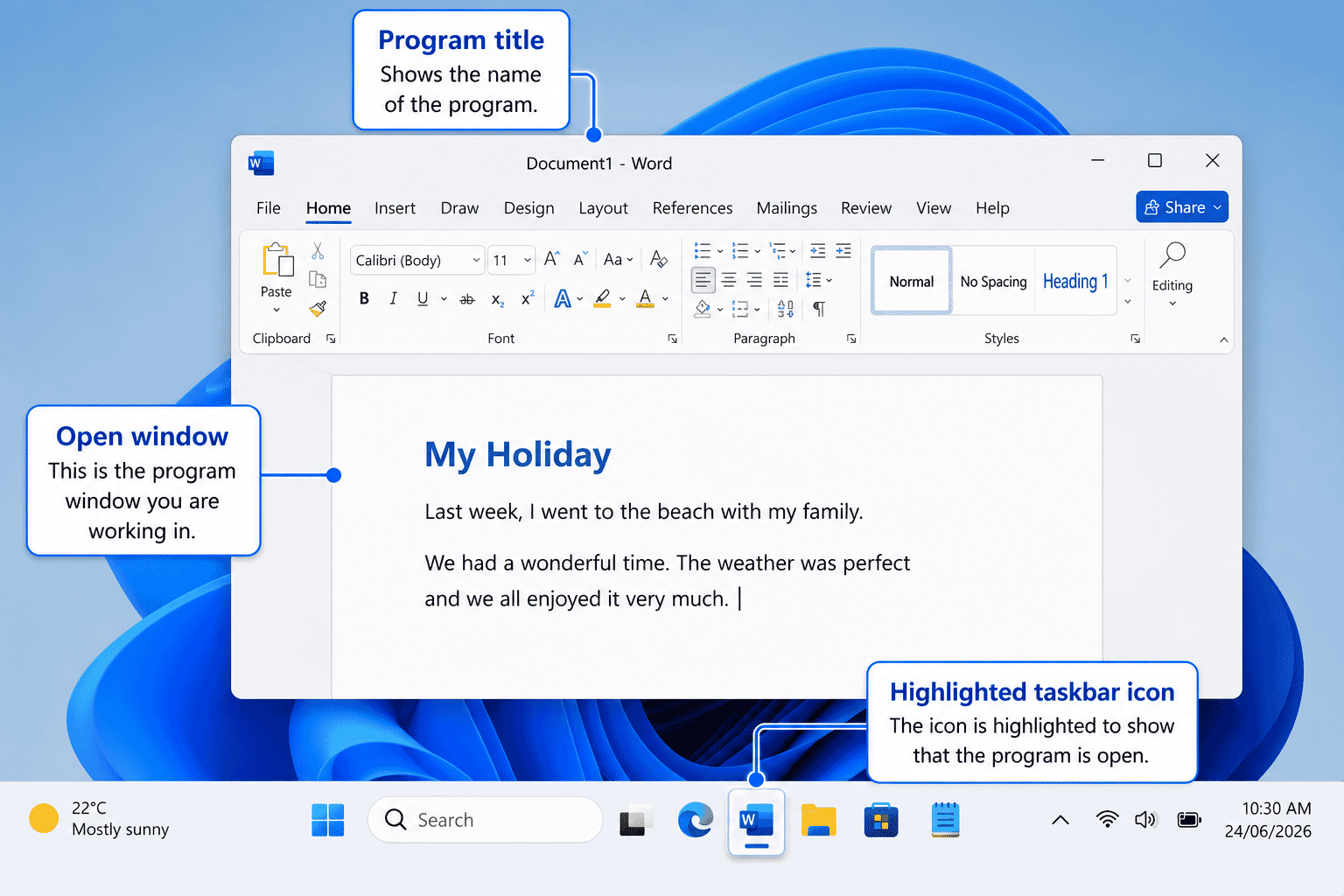
Task: Insert a multilevel list
Action: 777,251
